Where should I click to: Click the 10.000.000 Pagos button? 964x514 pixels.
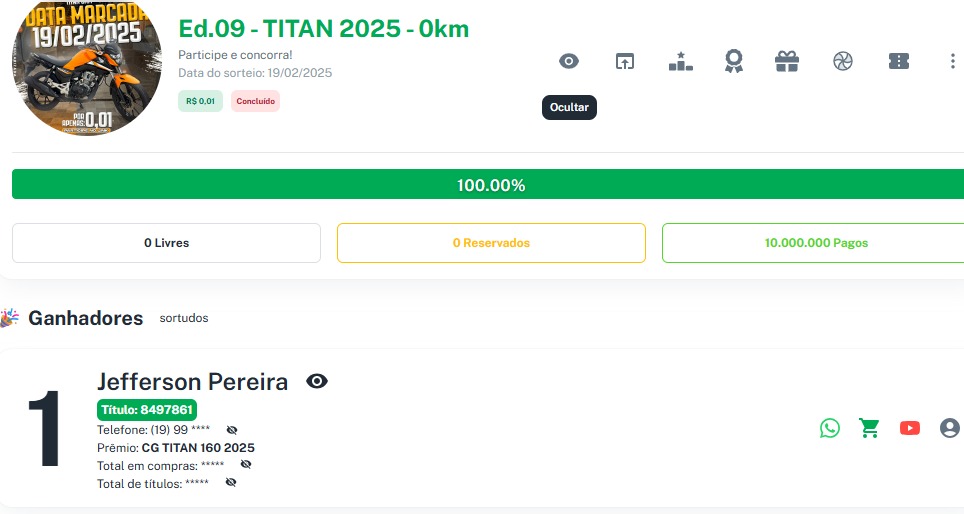point(815,243)
